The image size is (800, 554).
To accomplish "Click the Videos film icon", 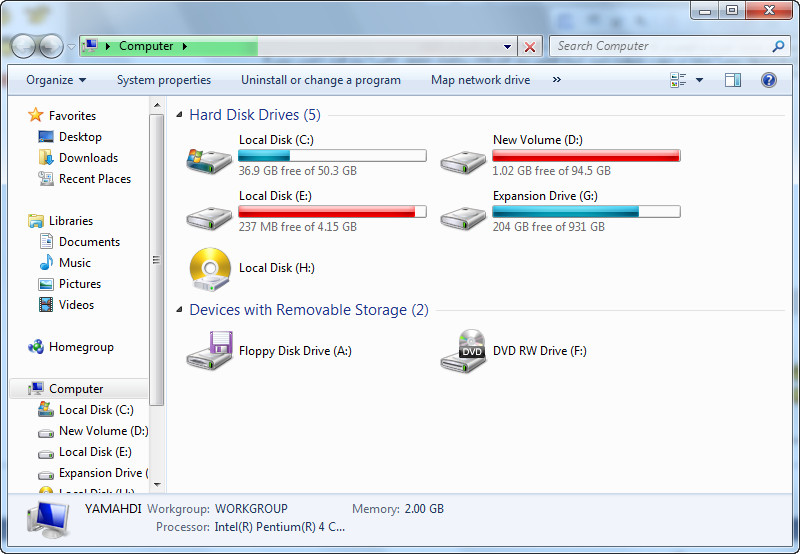I will tap(46, 305).
